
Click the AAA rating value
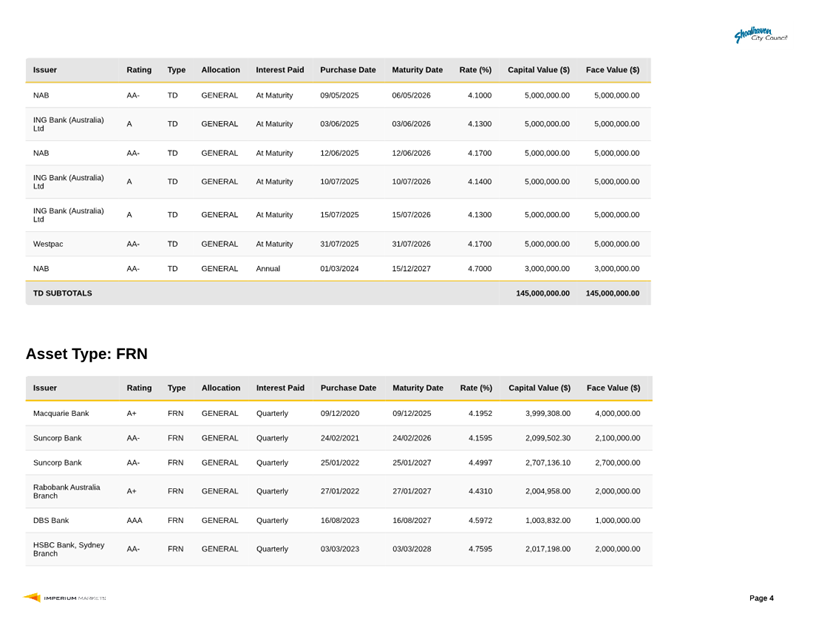(134, 520)
